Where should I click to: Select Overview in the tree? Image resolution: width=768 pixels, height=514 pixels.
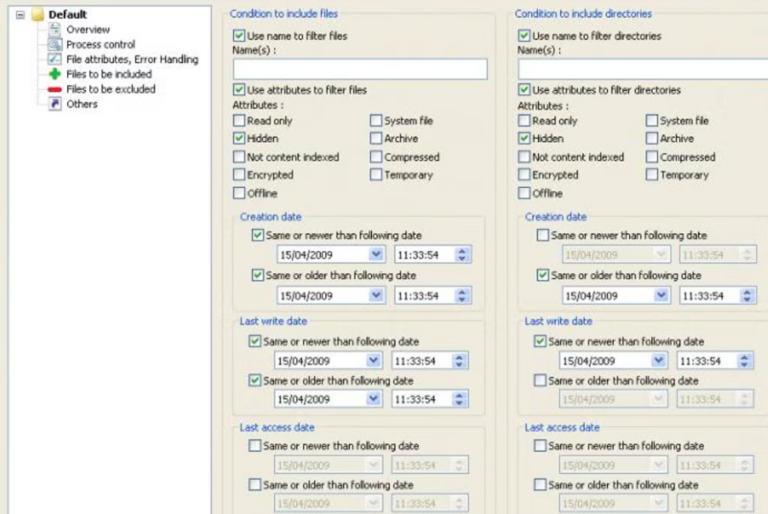point(88,29)
